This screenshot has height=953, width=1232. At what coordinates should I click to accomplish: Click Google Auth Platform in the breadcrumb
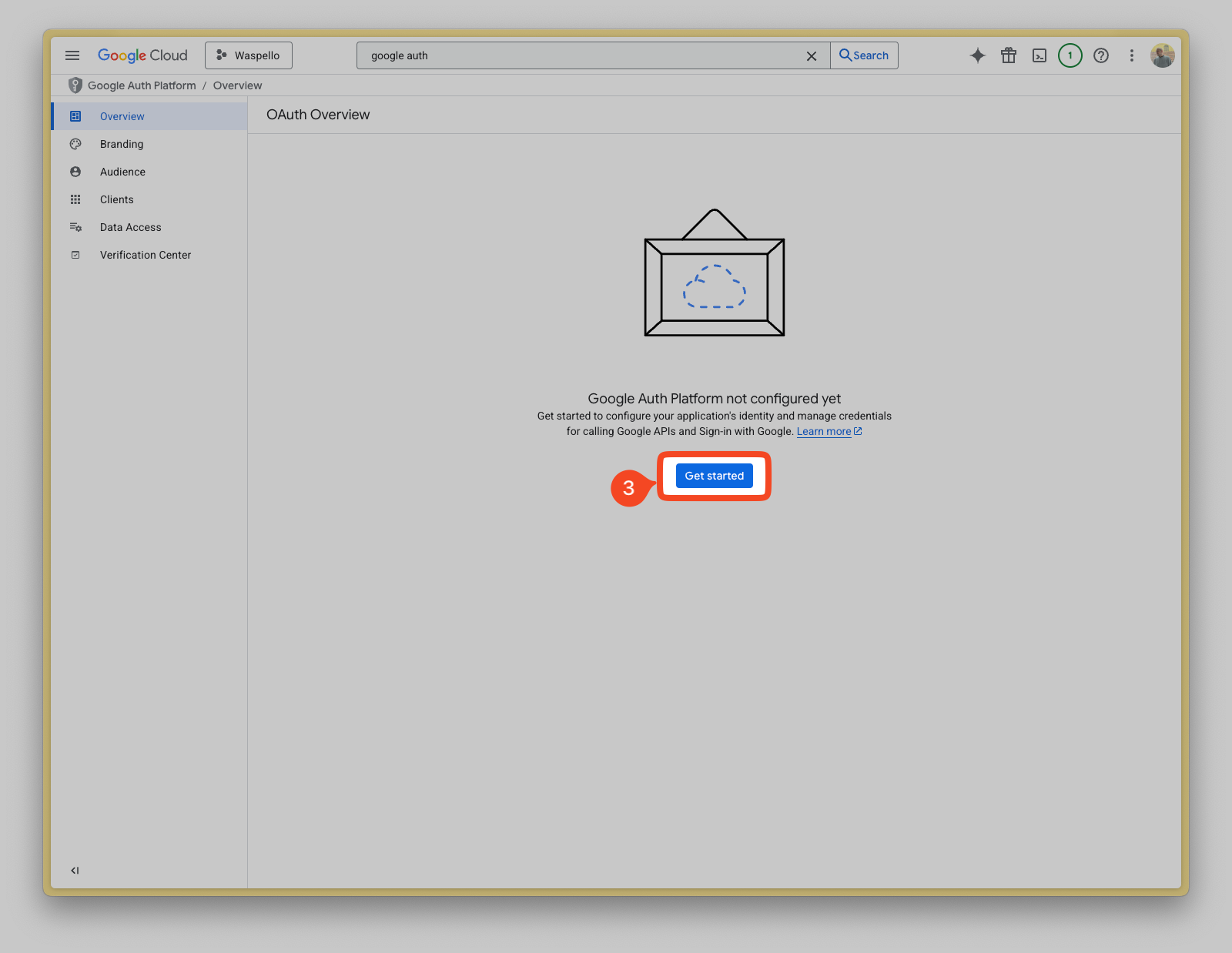tap(142, 85)
